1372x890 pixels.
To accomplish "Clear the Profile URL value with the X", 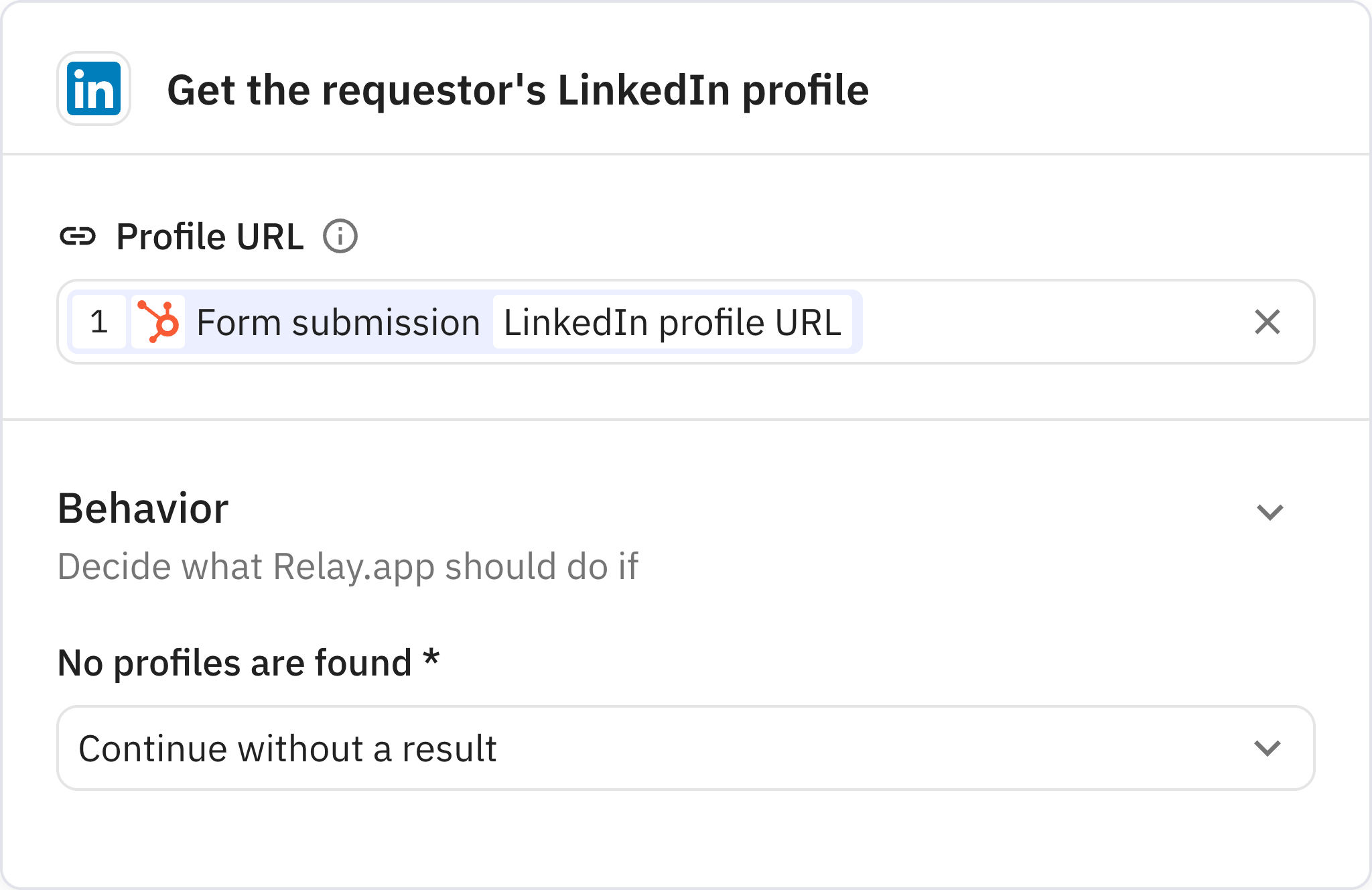I will tap(1266, 322).
